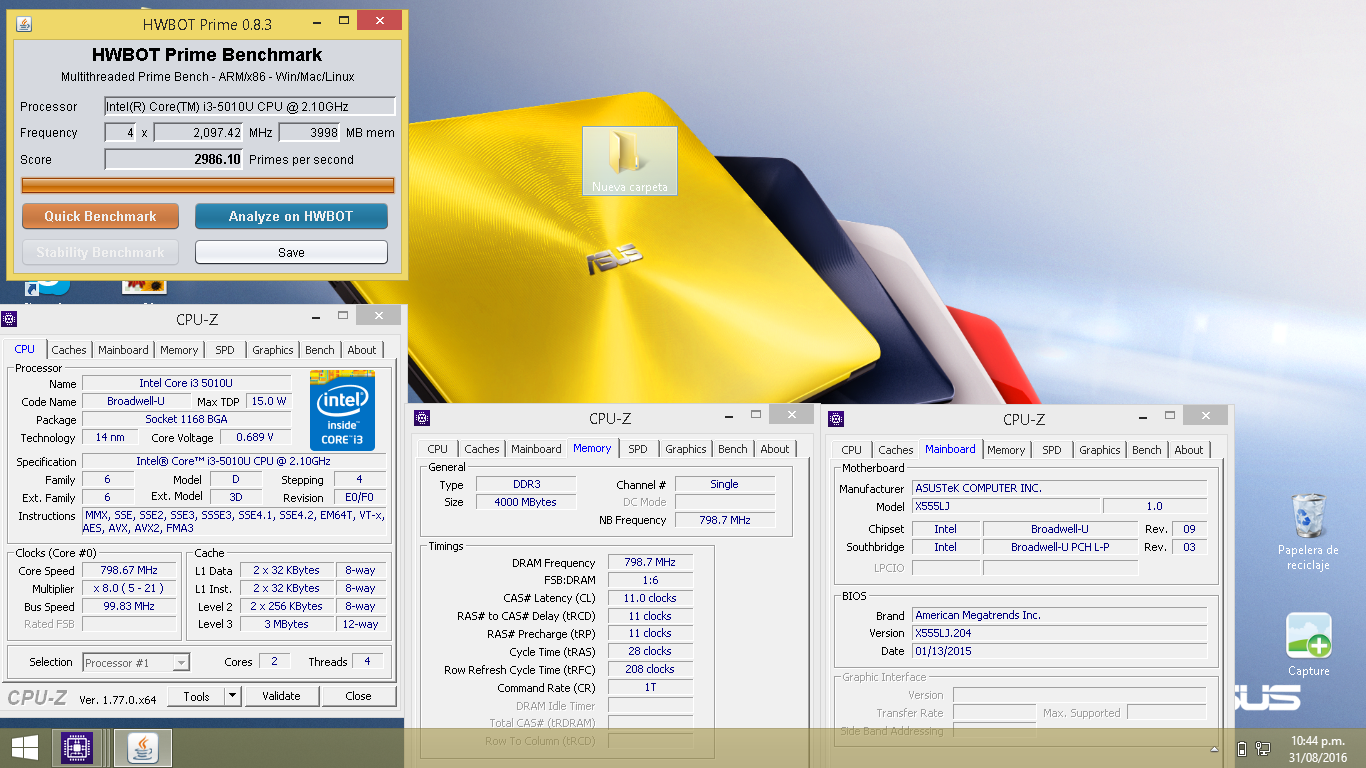Click the motherboard Model value X555LJ
This screenshot has height=768, width=1366.
coord(1006,506)
